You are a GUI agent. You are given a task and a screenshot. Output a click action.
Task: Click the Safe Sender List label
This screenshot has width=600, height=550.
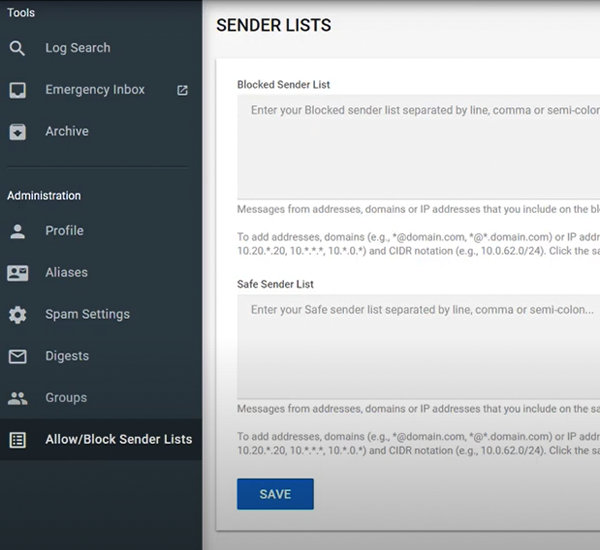pyautogui.click(x=275, y=284)
